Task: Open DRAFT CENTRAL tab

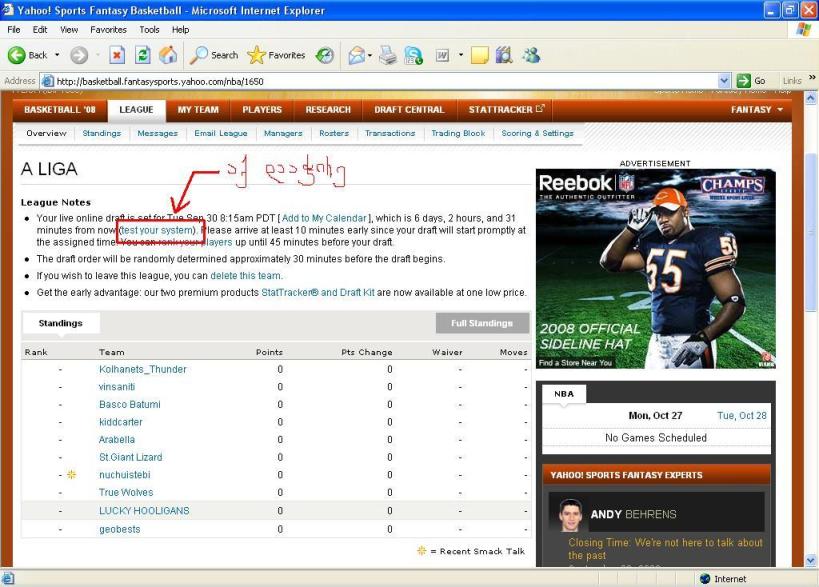Action: (409, 110)
